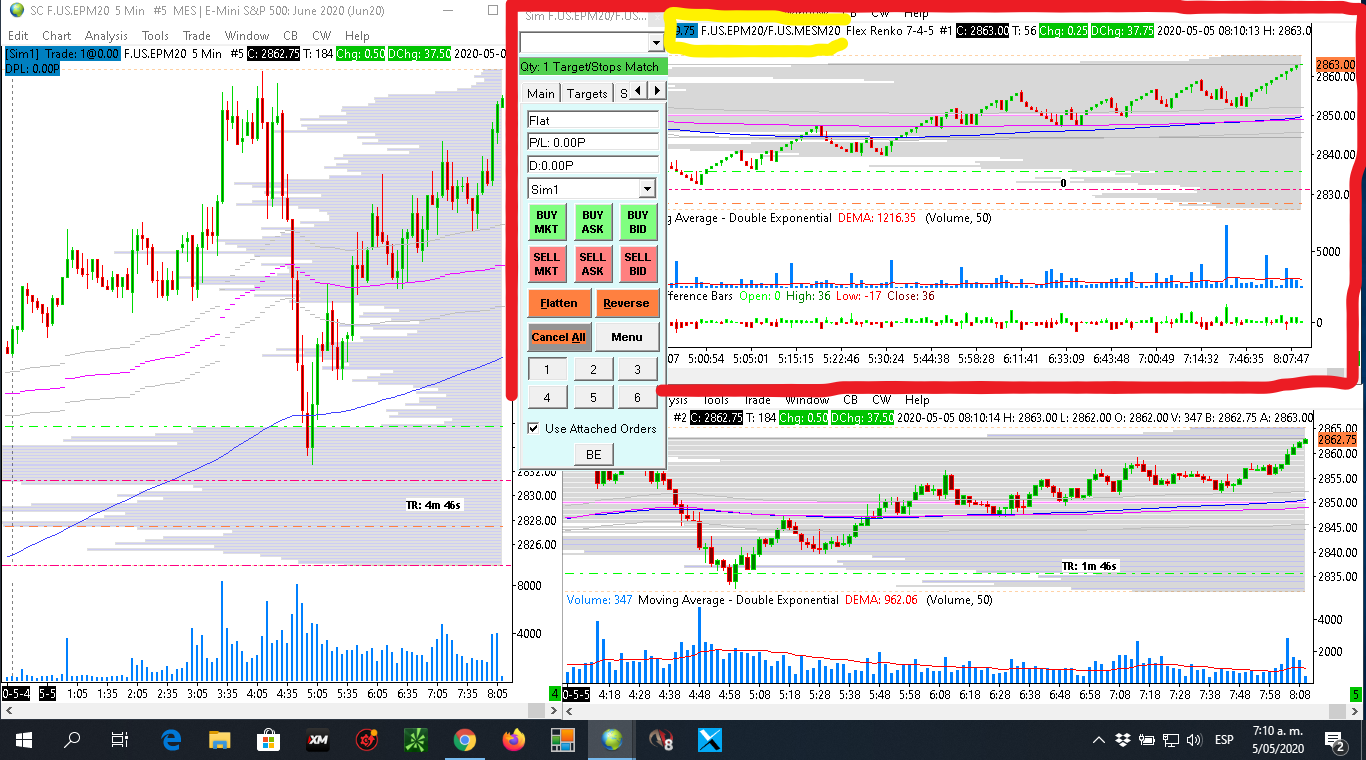The height and width of the screenshot is (760, 1366).
Task: Open the Windows Start menu
Action: coord(23,740)
